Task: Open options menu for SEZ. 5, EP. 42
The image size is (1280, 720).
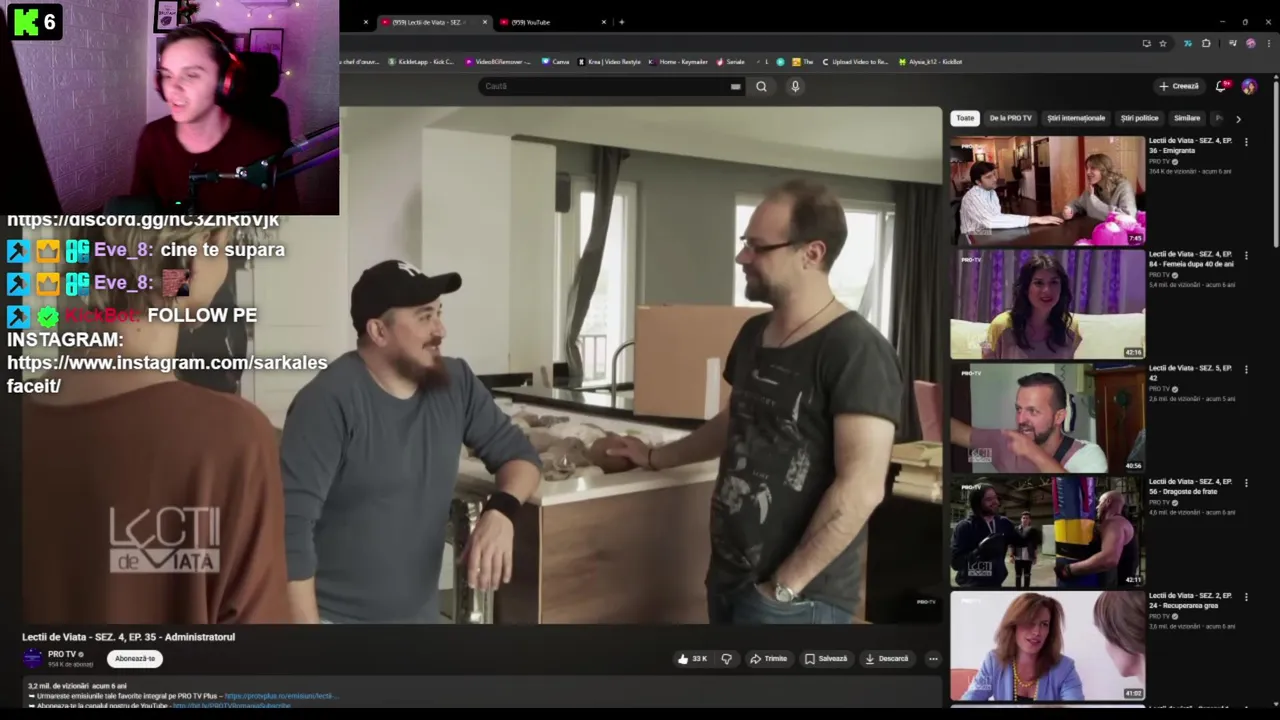Action: pos(1246,369)
